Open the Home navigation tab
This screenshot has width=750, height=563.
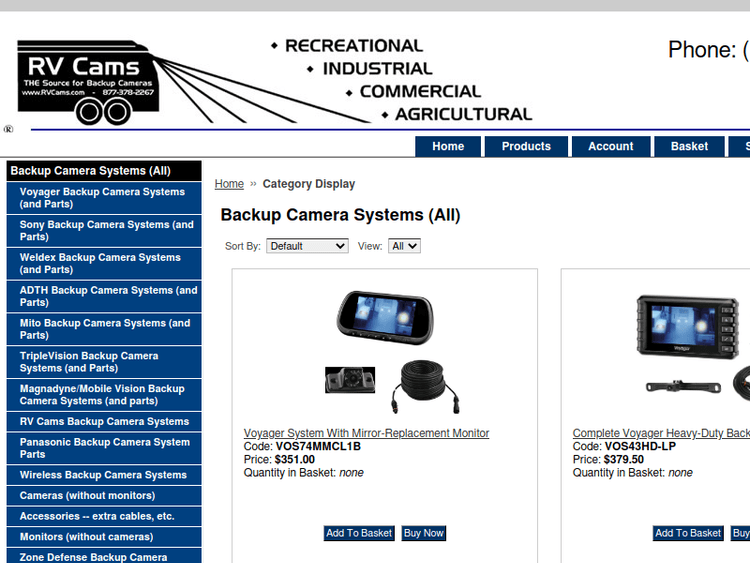[x=448, y=146]
